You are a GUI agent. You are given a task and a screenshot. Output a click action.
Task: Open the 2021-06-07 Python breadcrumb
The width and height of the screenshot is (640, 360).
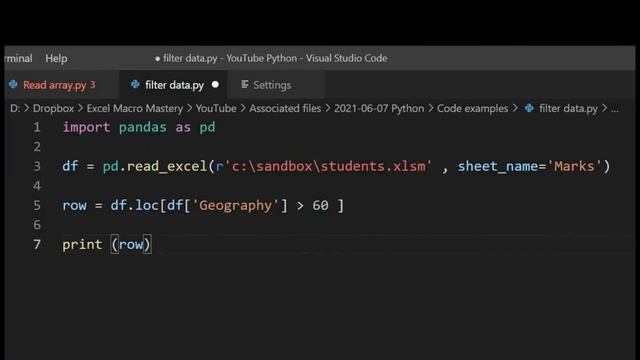[x=379, y=109]
